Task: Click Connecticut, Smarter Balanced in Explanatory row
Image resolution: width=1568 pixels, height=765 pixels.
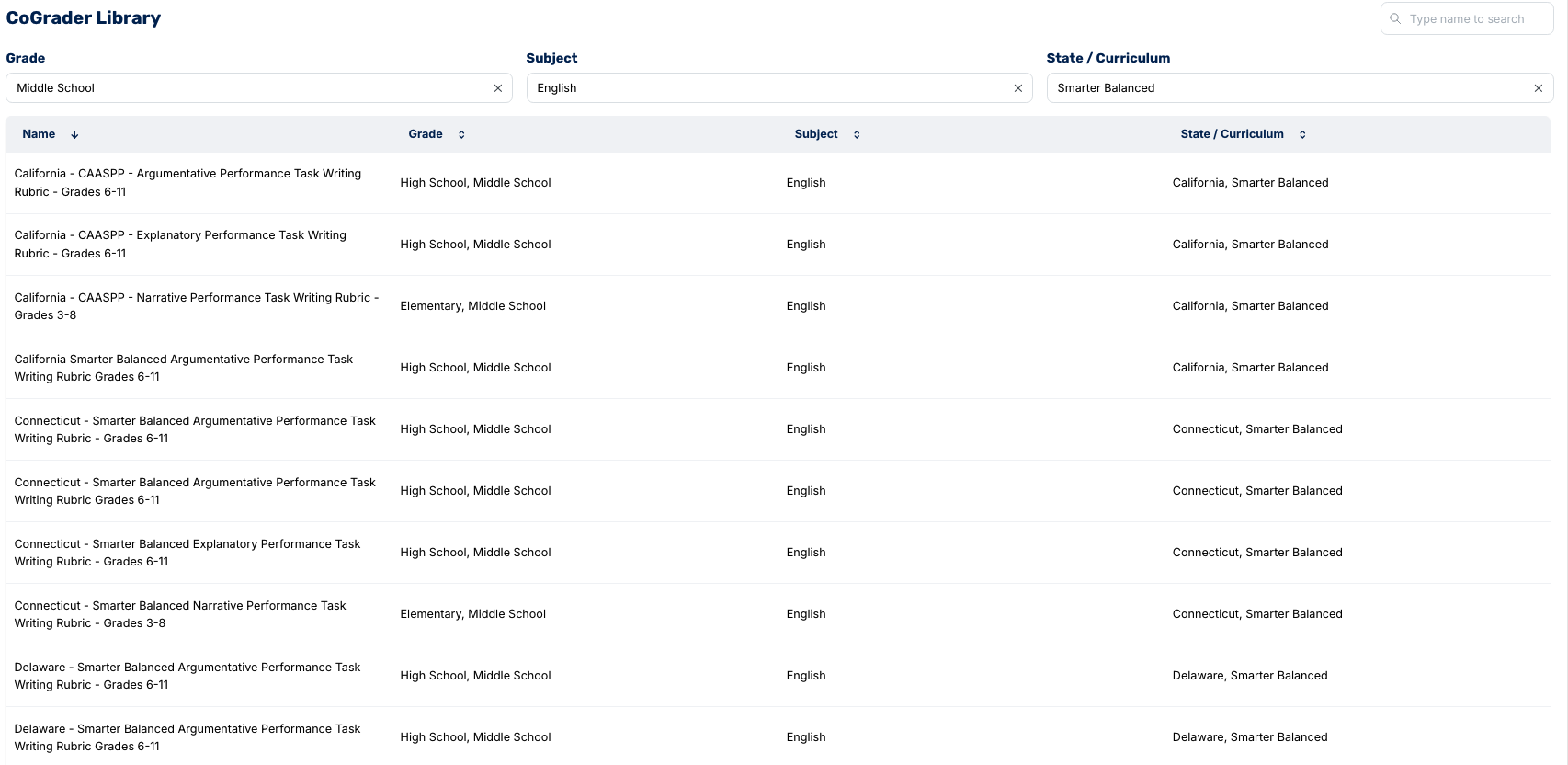Action: [x=1257, y=553]
